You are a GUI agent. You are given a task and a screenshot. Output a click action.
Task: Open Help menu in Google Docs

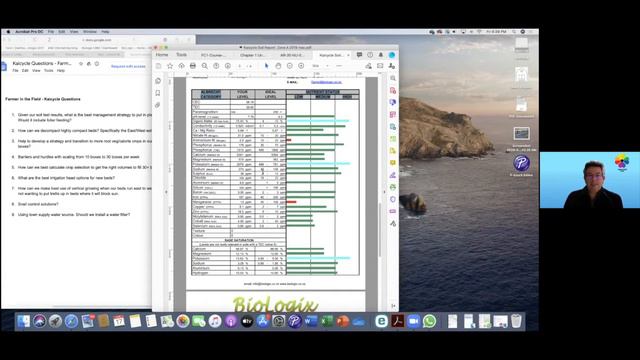point(61,71)
